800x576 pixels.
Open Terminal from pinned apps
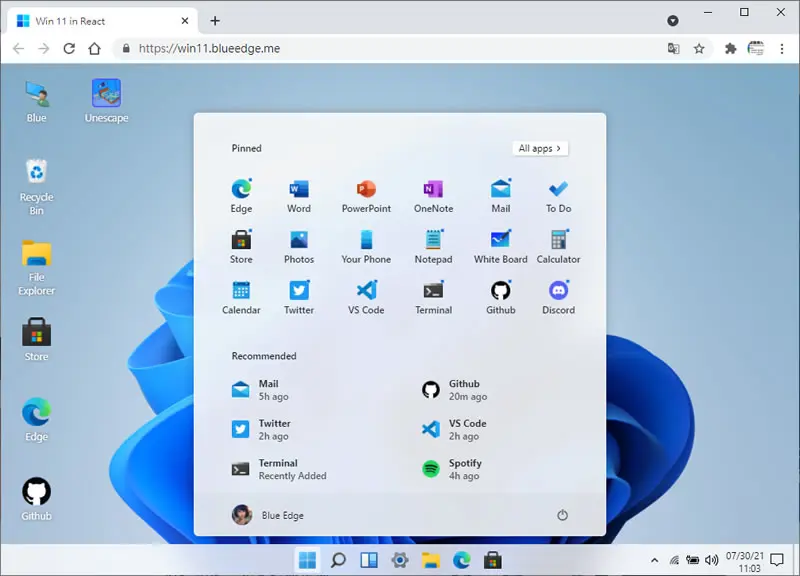(x=433, y=297)
